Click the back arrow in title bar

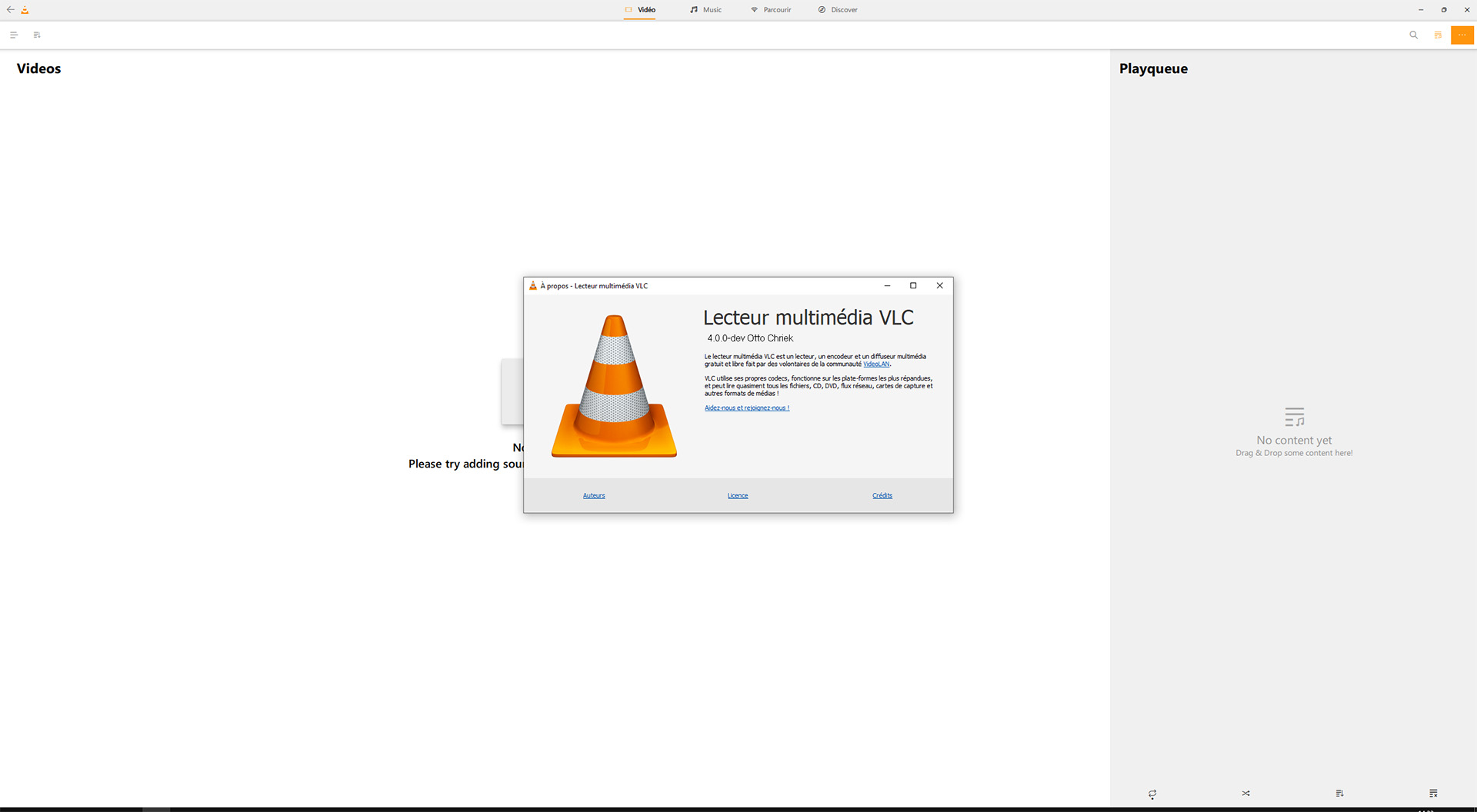11,10
